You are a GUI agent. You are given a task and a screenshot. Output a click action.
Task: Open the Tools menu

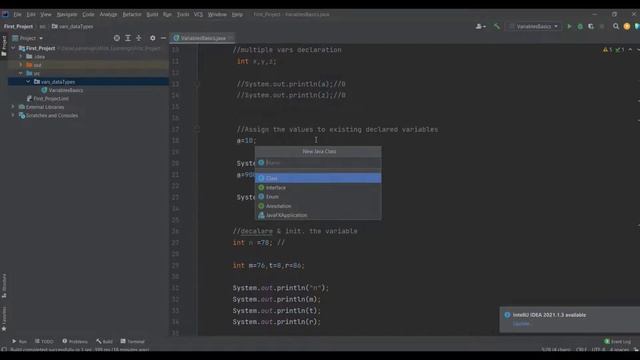[x=183, y=14]
